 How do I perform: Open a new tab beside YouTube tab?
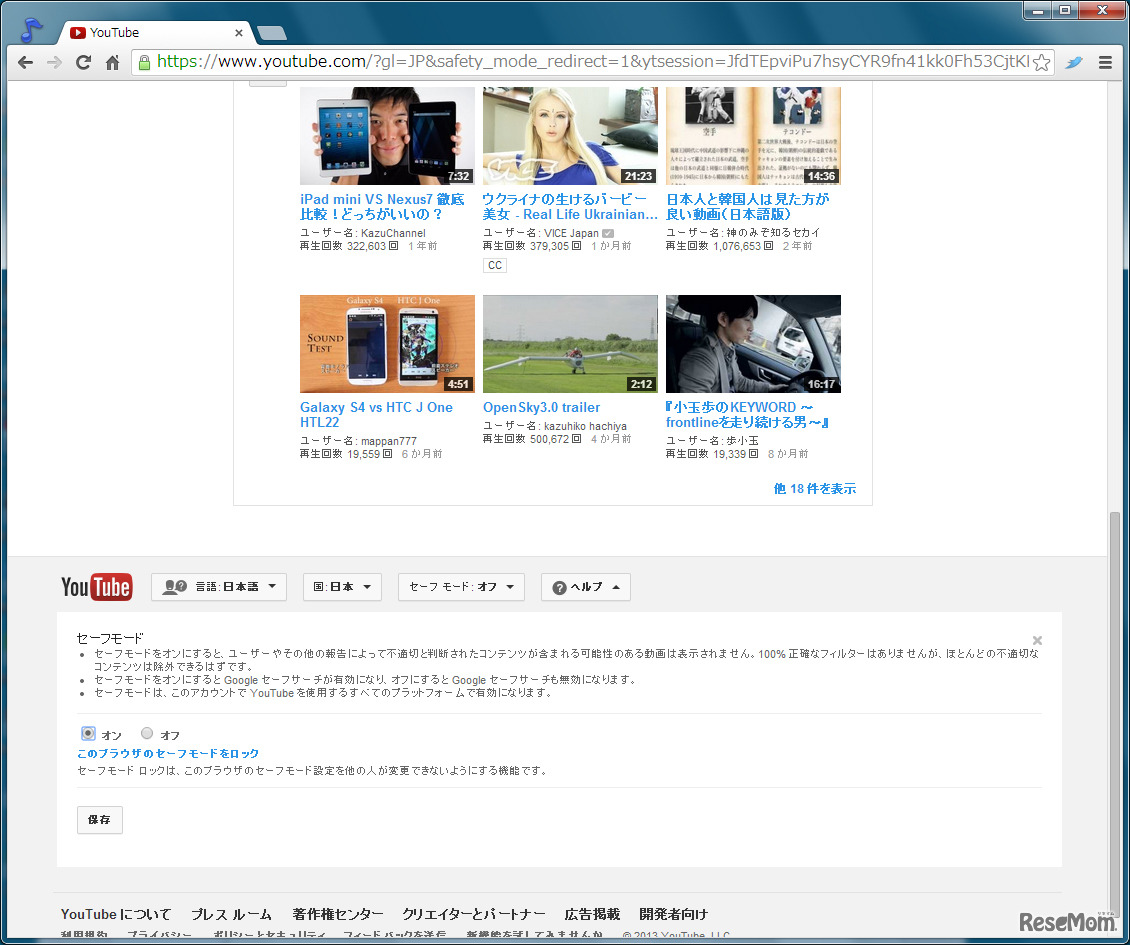click(x=271, y=33)
